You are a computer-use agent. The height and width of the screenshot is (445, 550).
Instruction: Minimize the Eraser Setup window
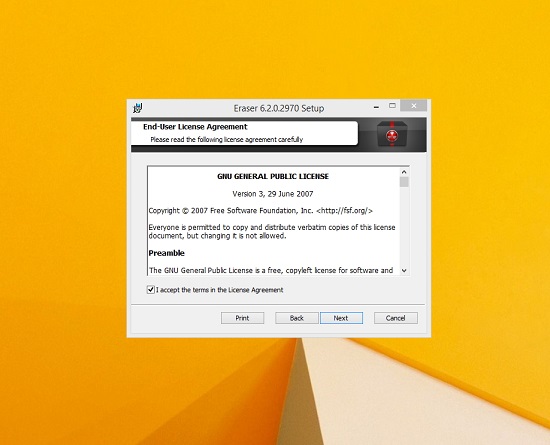[x=376, y=107]
